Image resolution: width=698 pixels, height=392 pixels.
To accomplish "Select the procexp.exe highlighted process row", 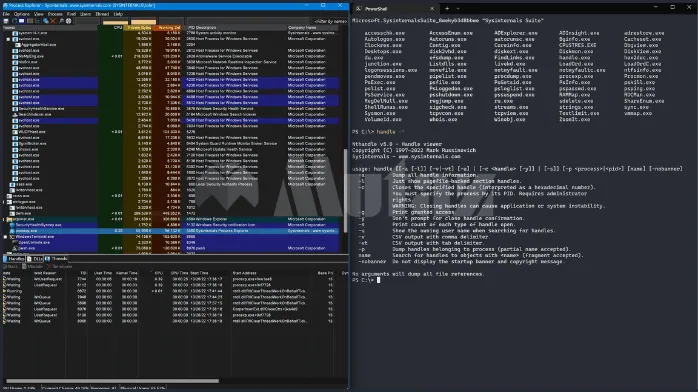I will click(171, 231).
